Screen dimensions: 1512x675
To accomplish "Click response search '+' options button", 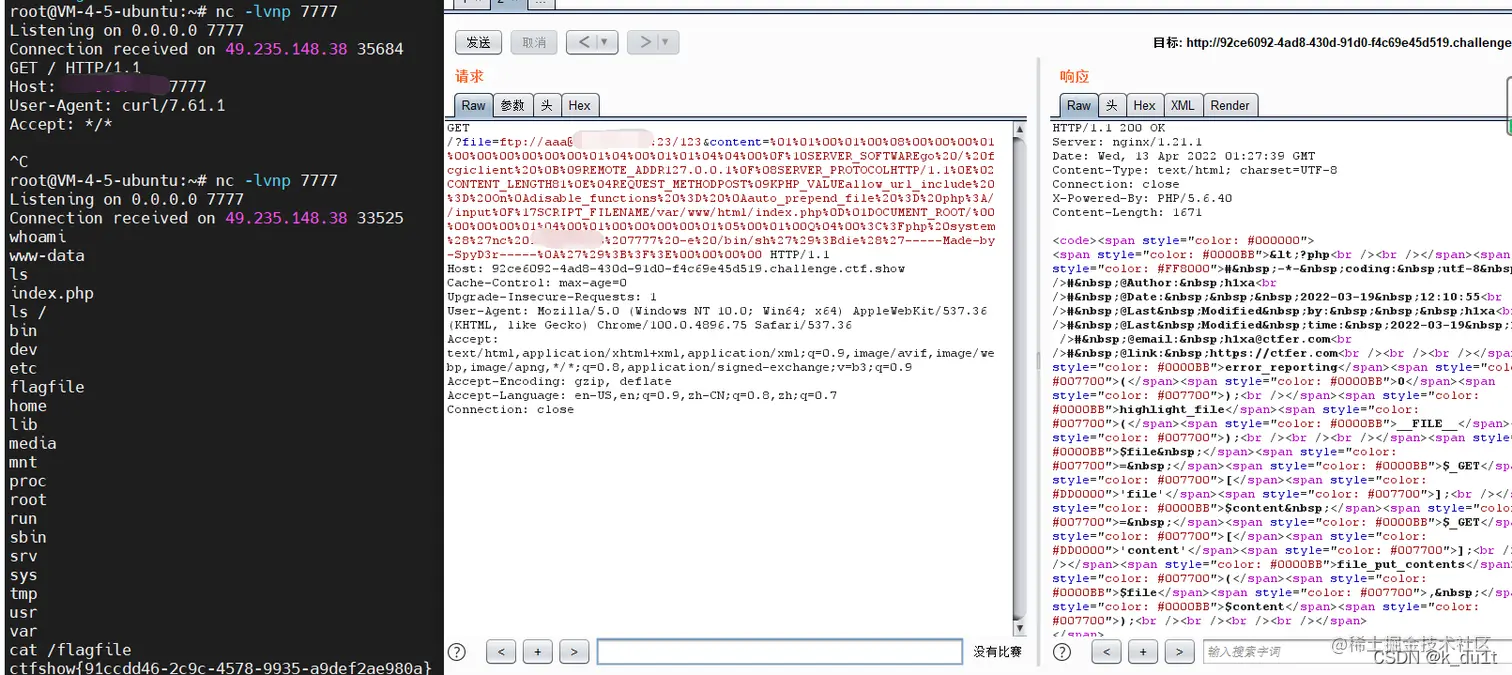I will (x=1143, y=652).
